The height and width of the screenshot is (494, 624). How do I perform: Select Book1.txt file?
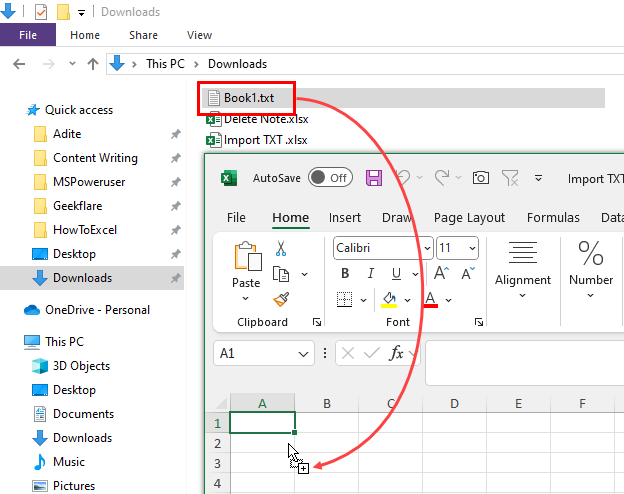pos(403,98)
